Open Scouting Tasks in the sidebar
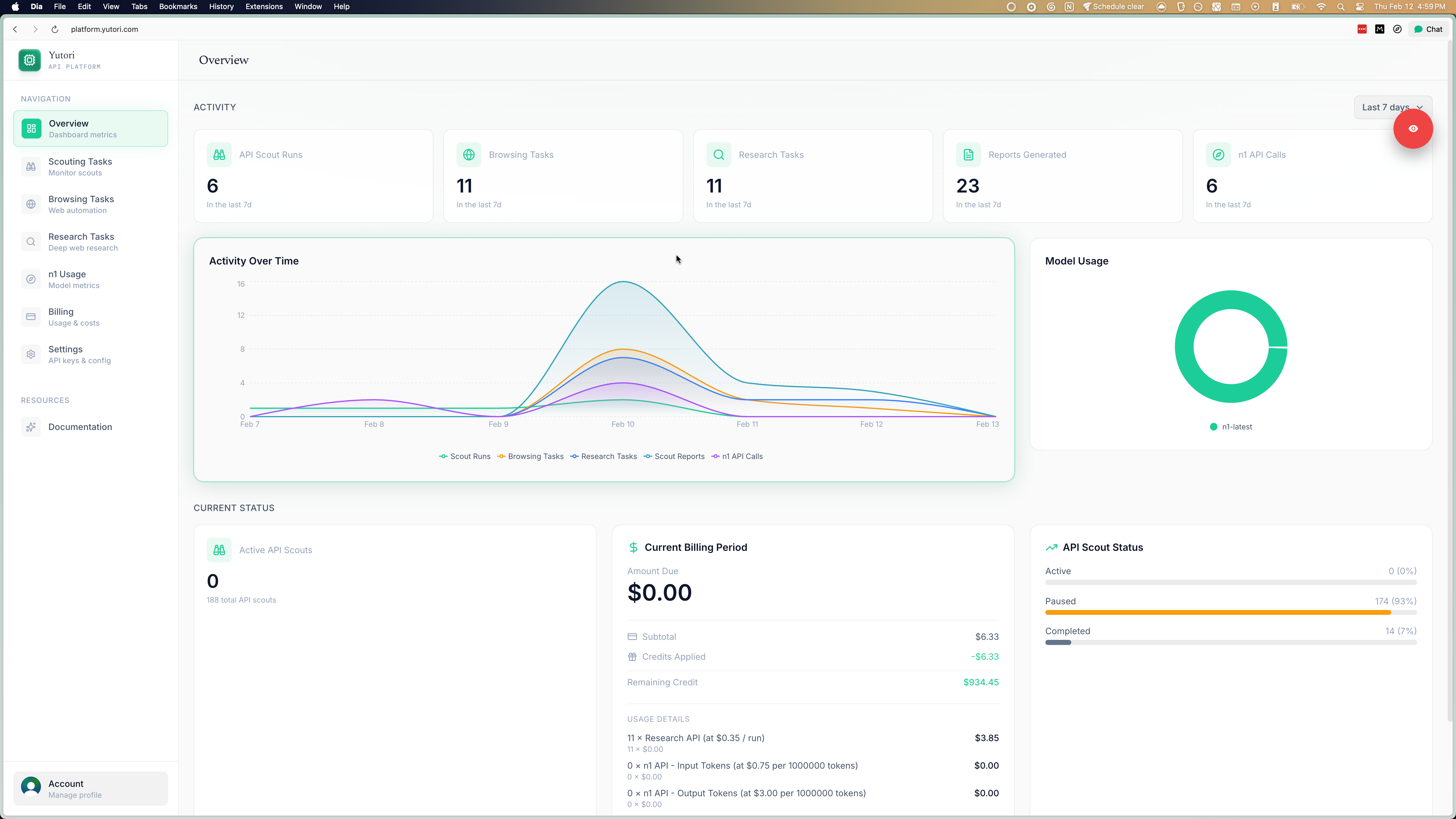Image resolution: width=1456 pixels, height=819 pixels. pos(90,166)
